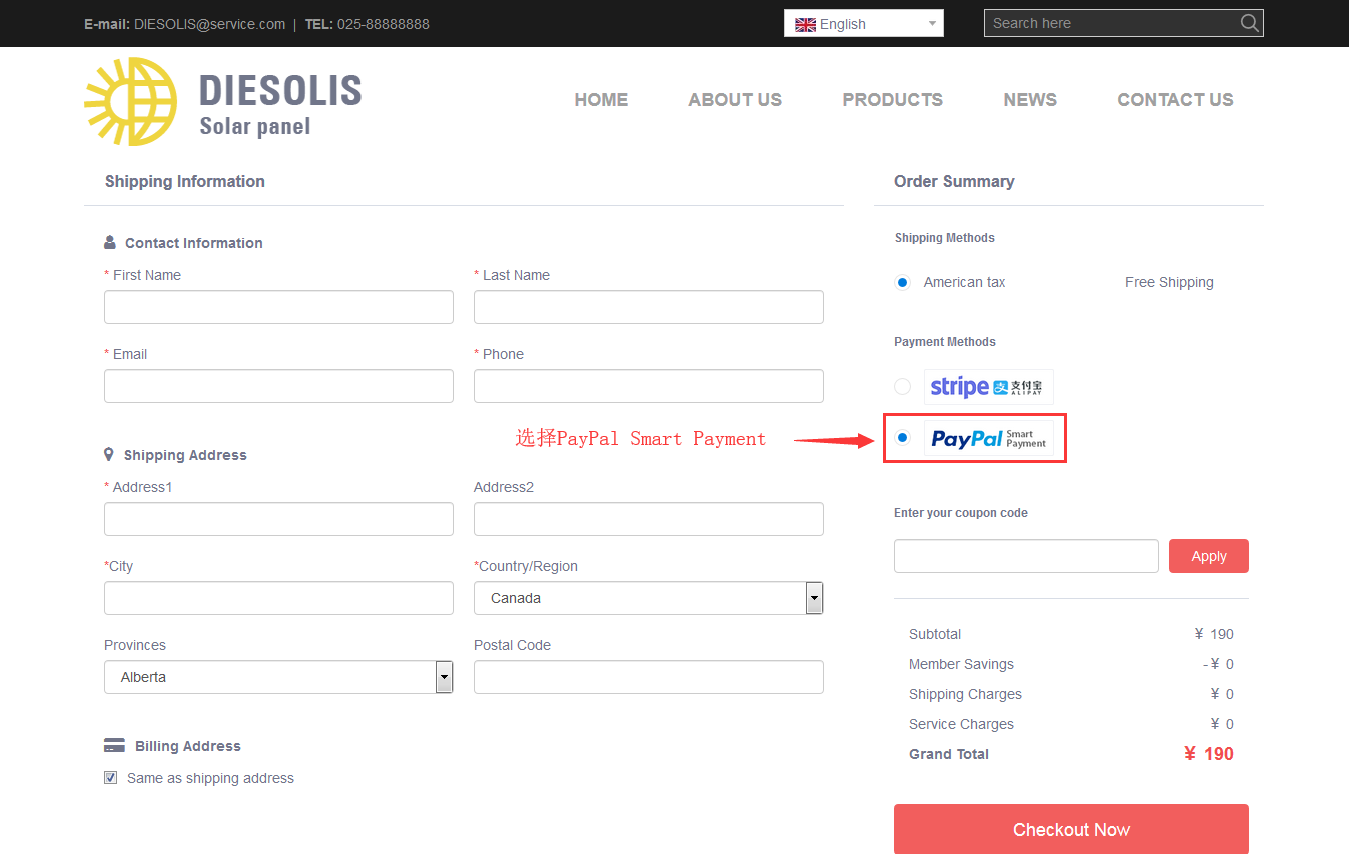Click the Stripe Alipay payment logo

(x=988, y=387)
